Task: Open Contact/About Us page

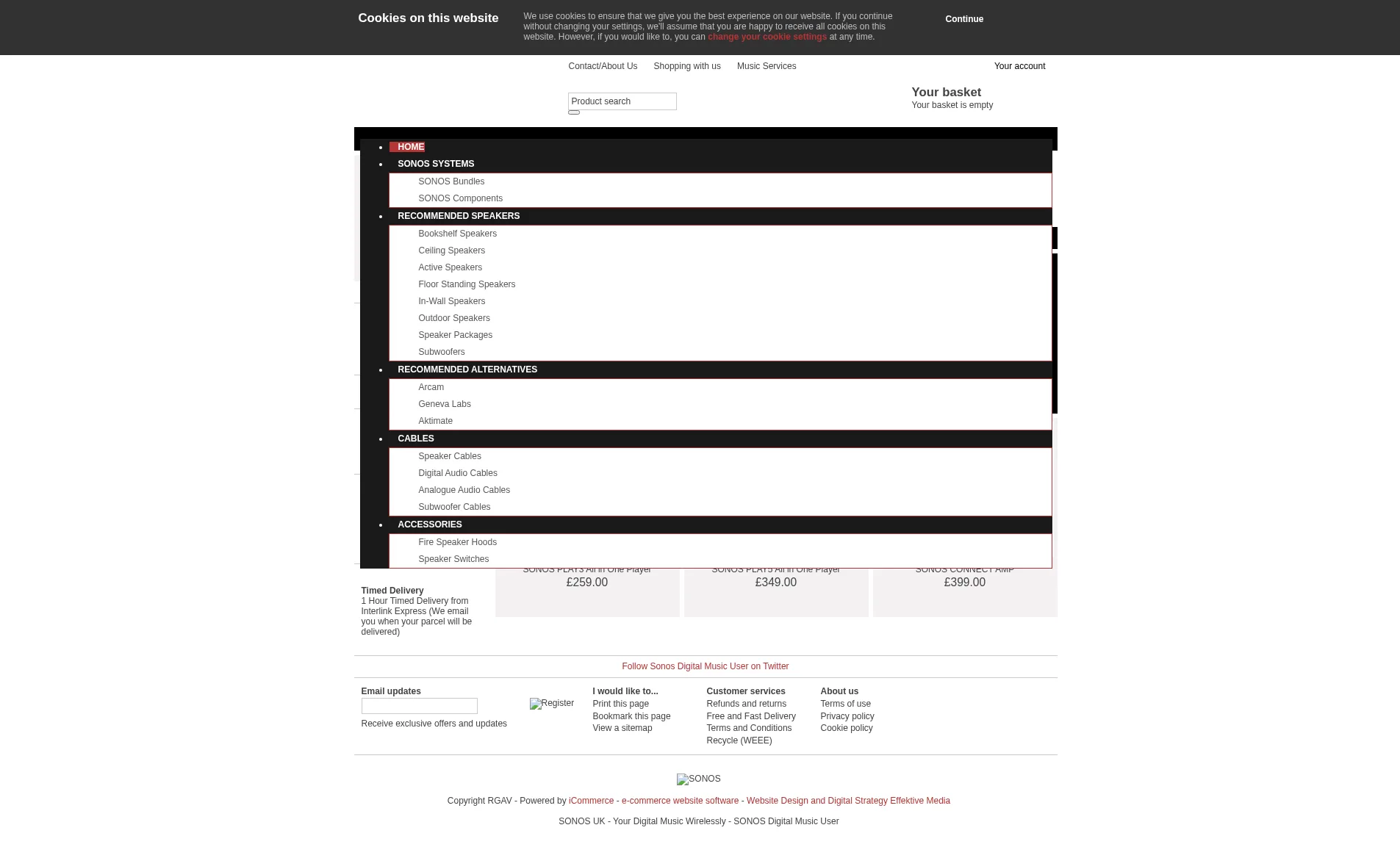Action: pos(603,66)
